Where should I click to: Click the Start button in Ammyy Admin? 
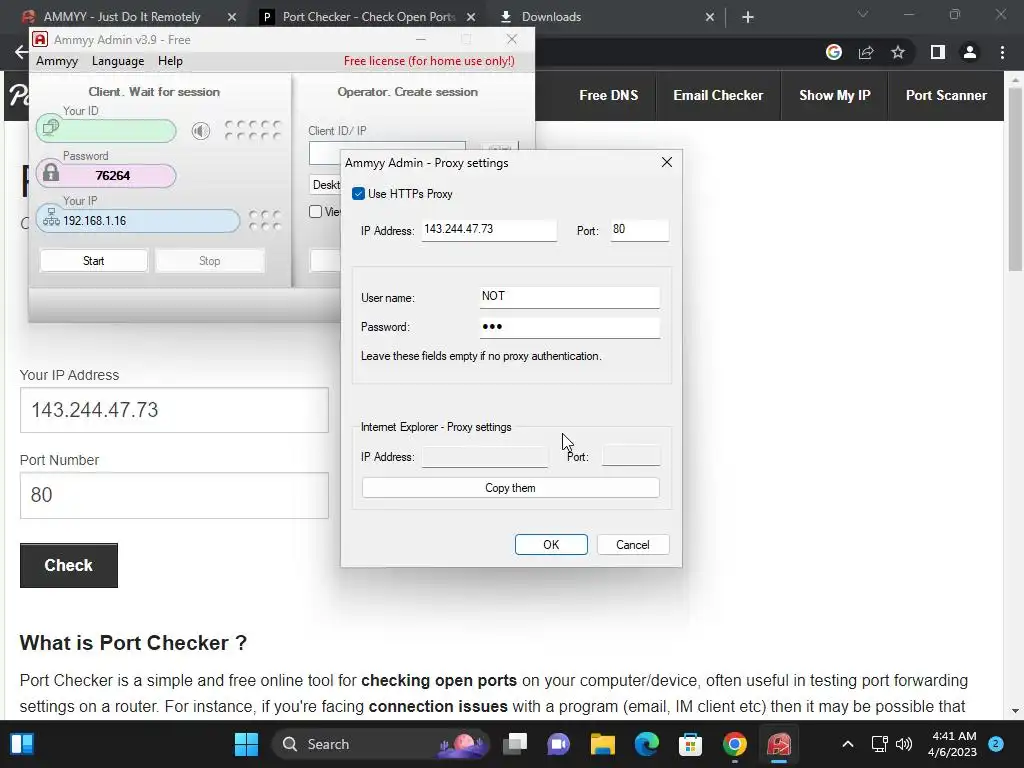pyautogui.click(x=93, y=261)
